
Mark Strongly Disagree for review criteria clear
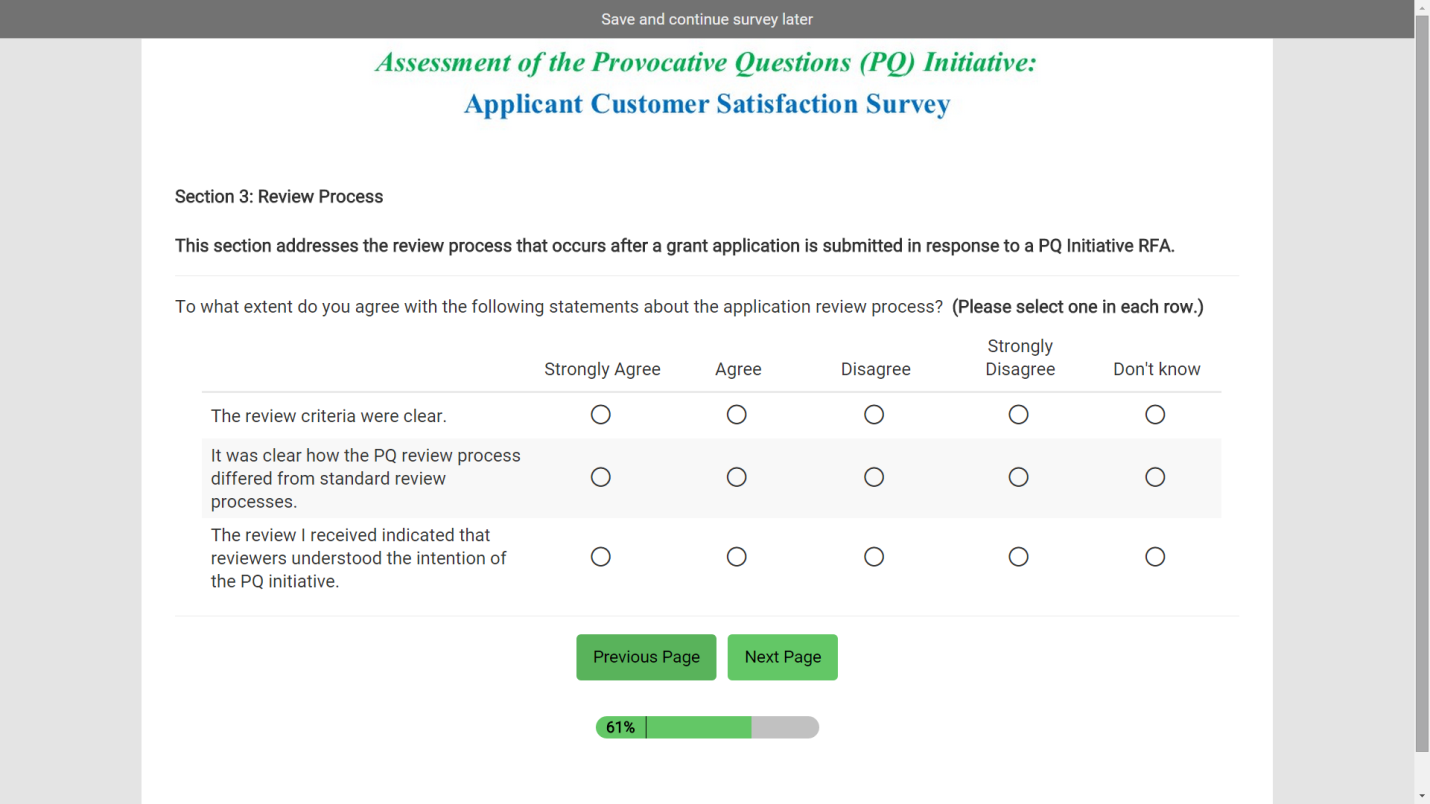(1018, 415)
